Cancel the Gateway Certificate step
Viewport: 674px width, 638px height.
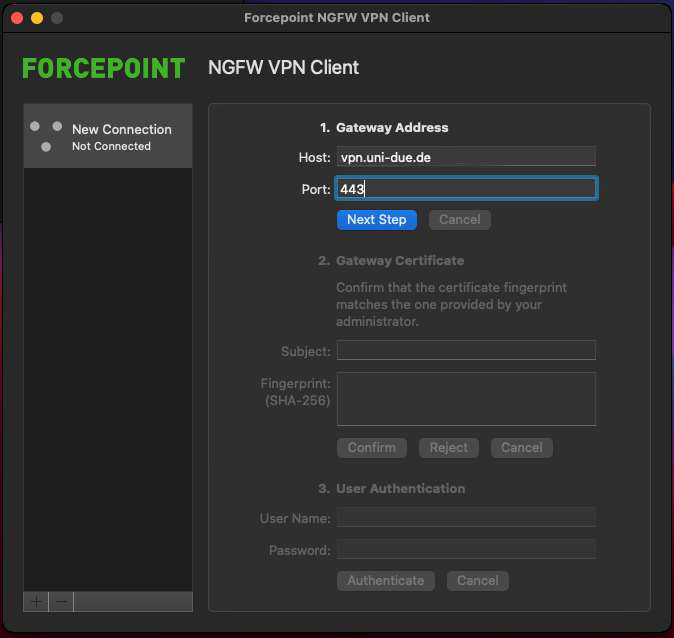pyautogui.click(x=521, y=448)
